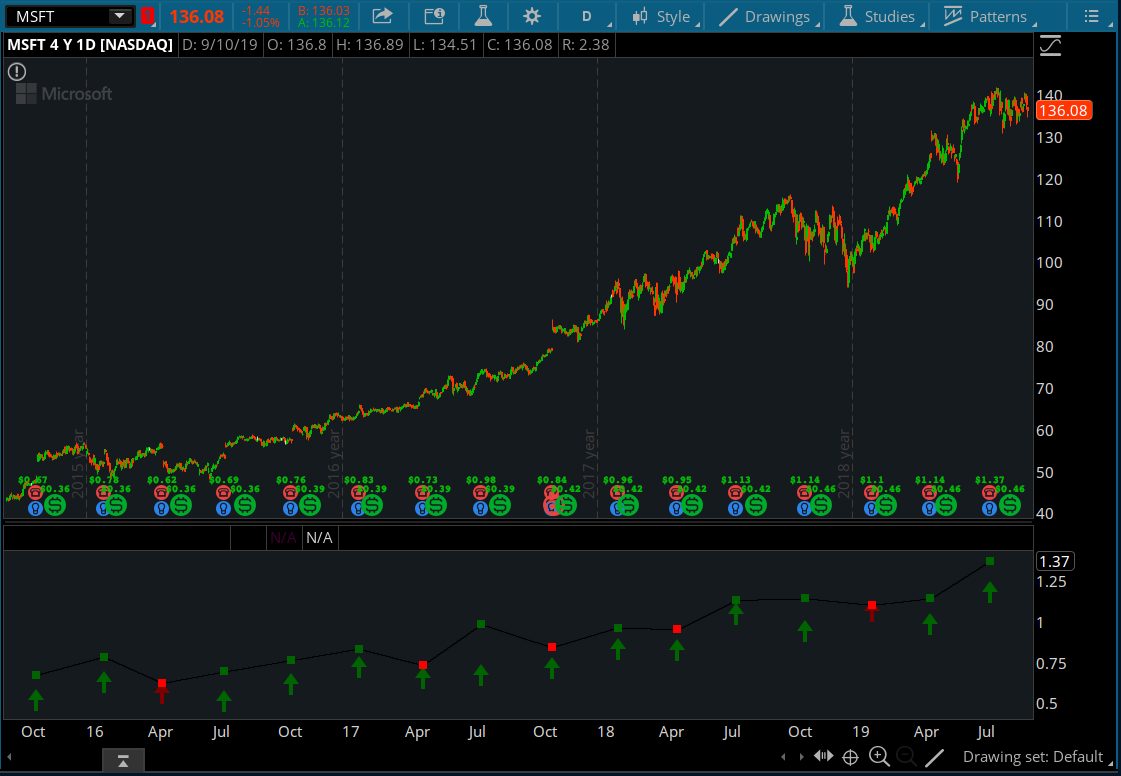Image resolution: width=1121 pixels, height=776 pixels.
Task: Click the Share chart arrow icon
Action: [382, 16]
